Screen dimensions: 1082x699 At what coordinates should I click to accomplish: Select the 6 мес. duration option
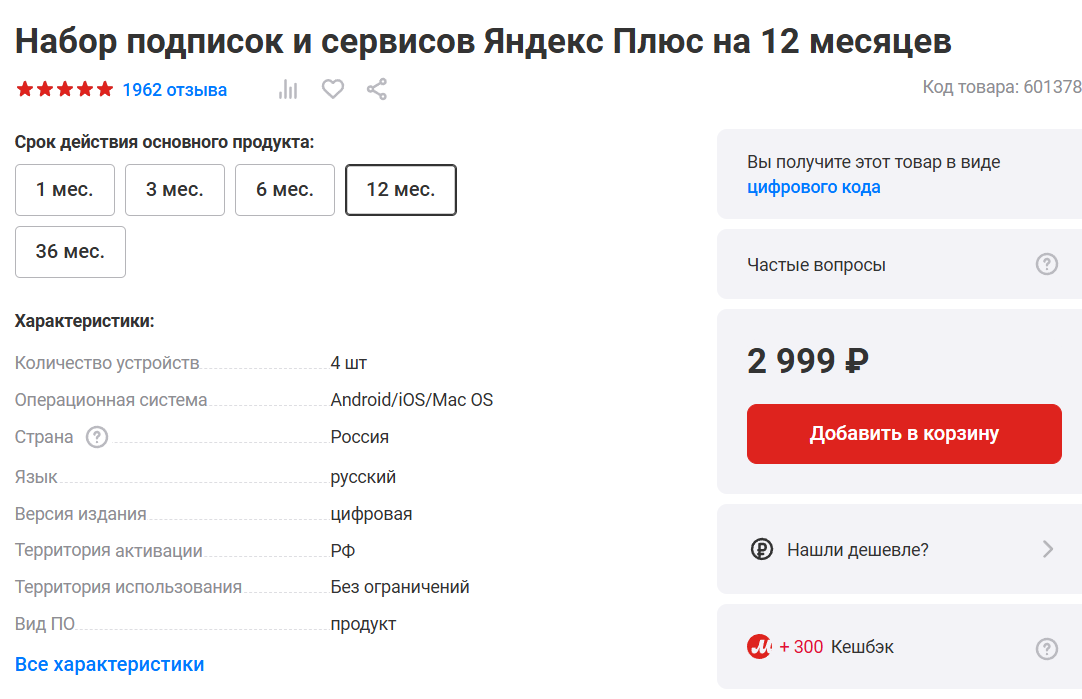[285, 190]
